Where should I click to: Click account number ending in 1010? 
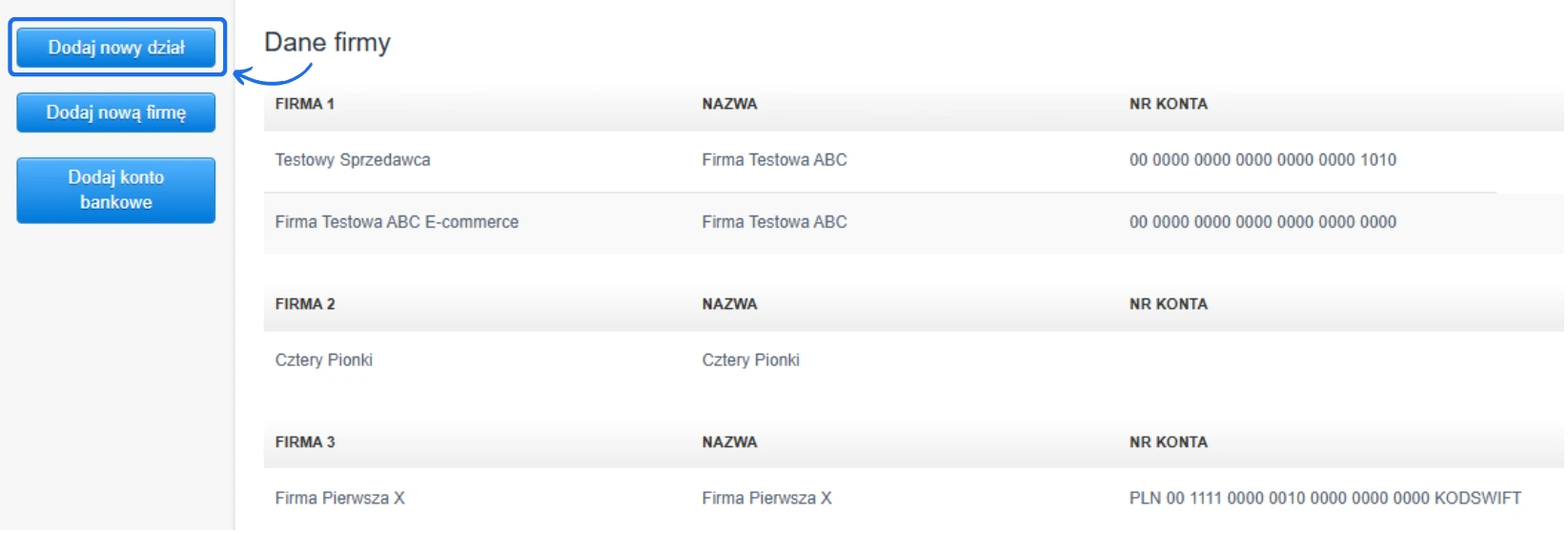tap(1262, 160)
